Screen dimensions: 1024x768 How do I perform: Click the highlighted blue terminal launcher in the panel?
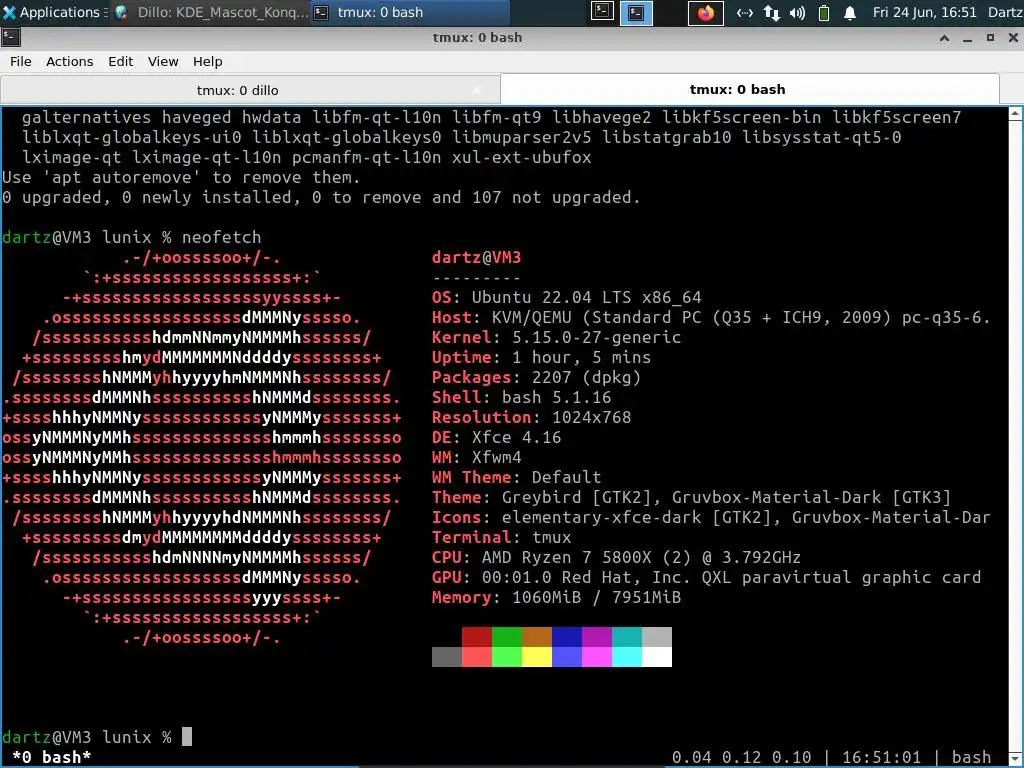[x=636, y=12]
